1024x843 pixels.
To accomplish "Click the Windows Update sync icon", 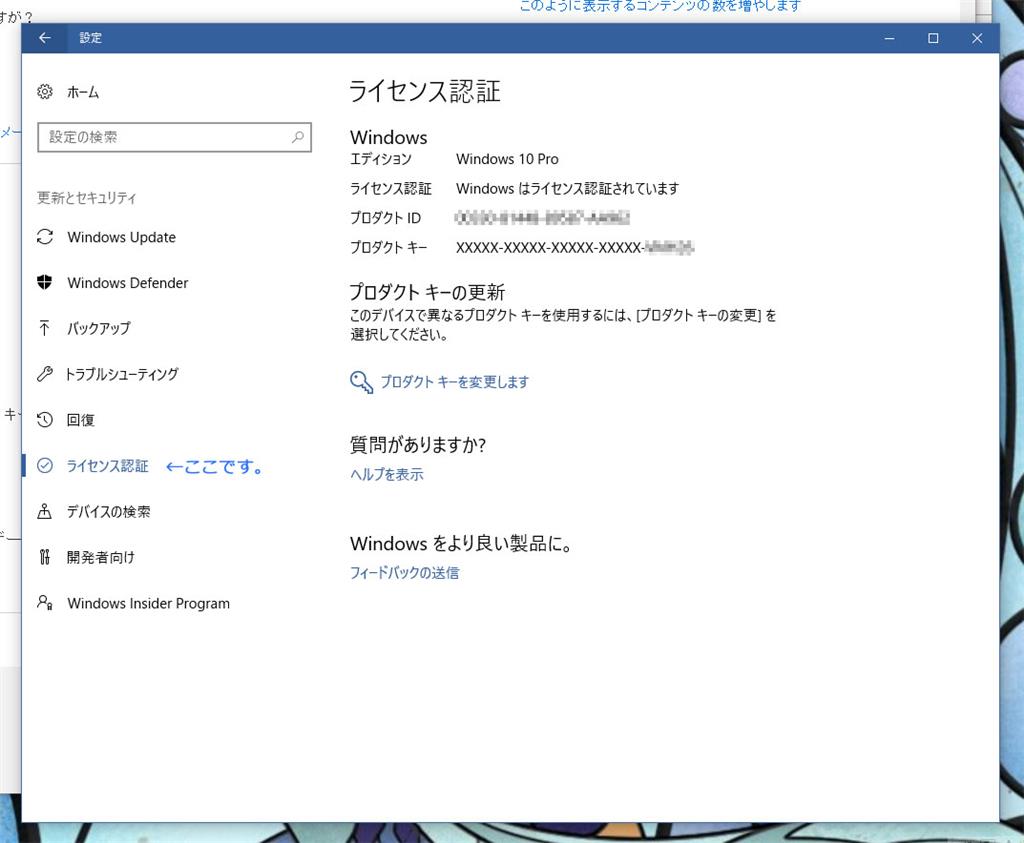I will click(x=44, y=236).
